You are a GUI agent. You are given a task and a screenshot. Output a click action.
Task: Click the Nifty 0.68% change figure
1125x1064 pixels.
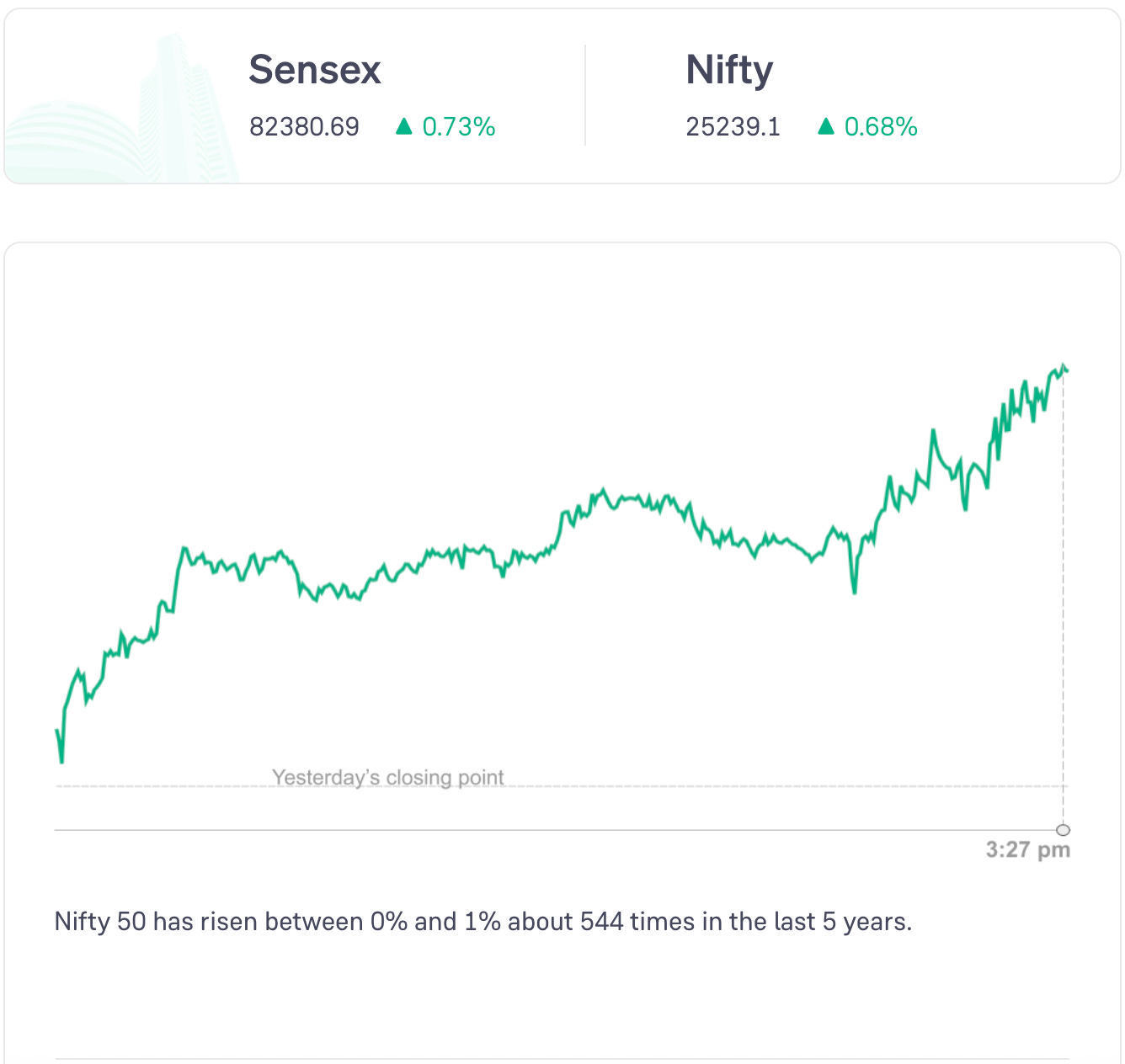pyautogui.click(x=880, y=127)
